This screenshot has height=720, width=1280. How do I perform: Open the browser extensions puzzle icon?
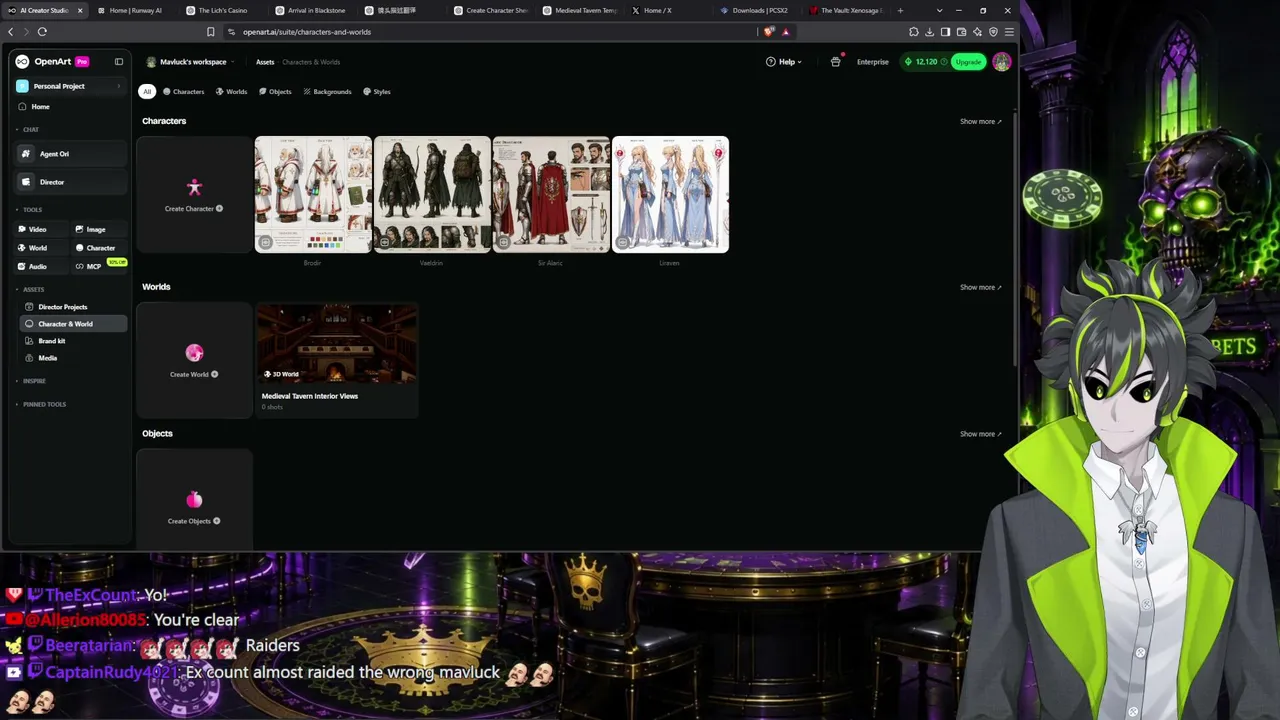tap(914, 32)
